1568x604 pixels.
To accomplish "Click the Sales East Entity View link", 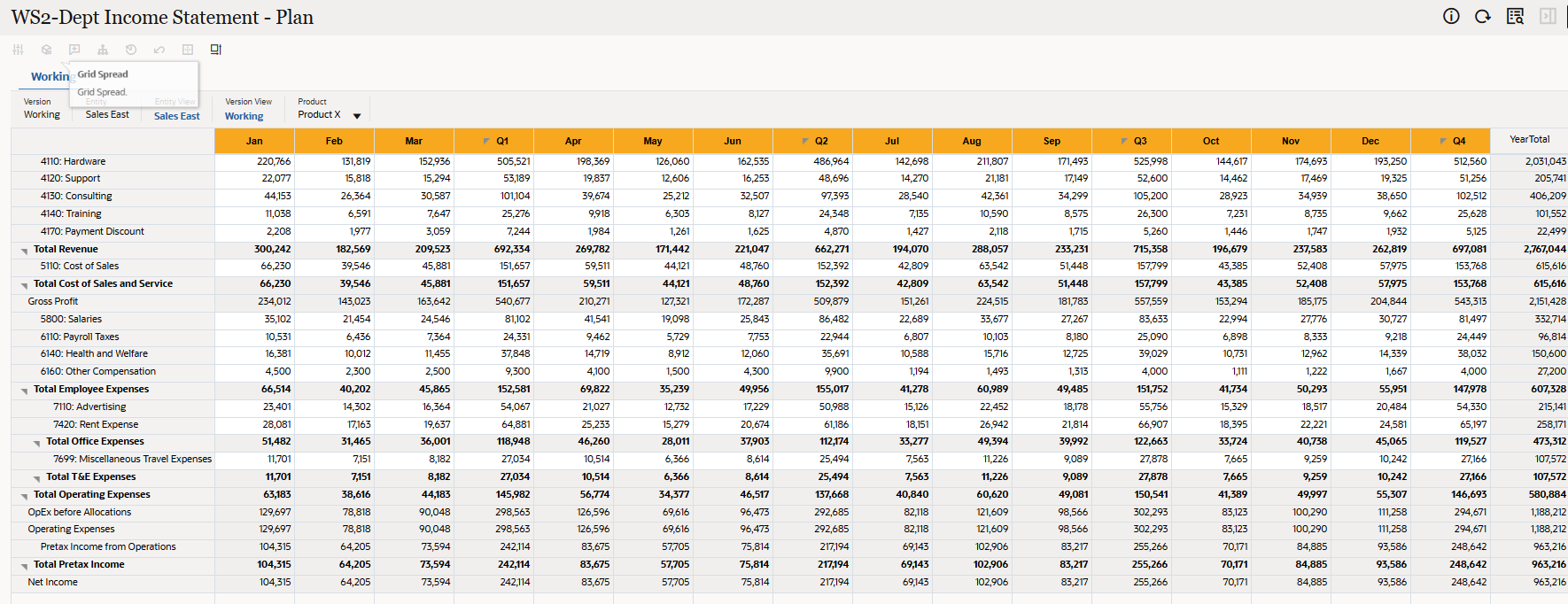I will (176, 116).
